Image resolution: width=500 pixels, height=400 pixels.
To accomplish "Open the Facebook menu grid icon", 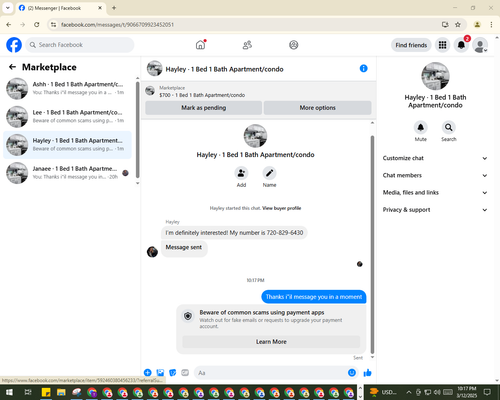I will click(x=442, y=45).
